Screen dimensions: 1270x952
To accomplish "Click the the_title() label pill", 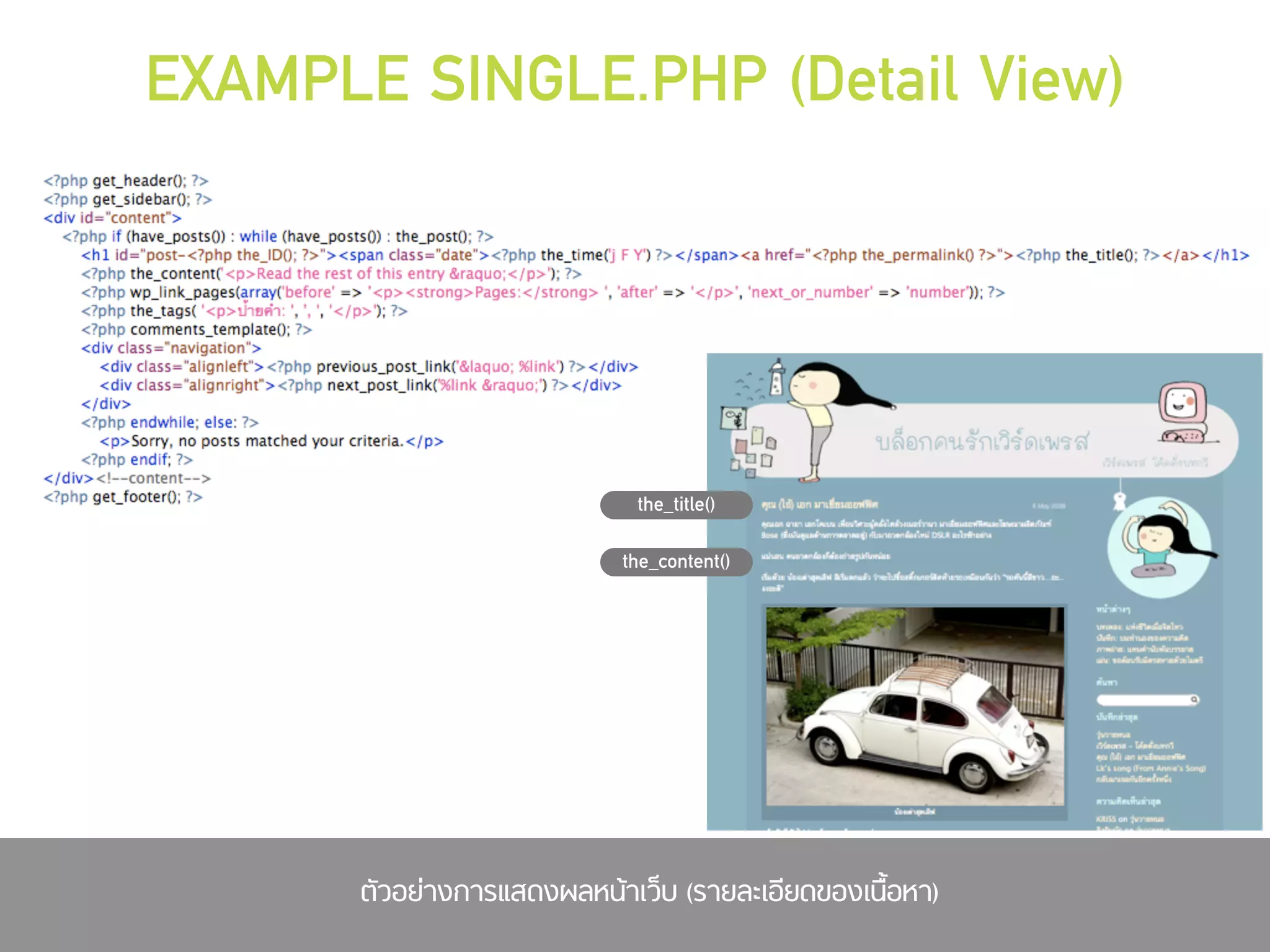I will tap(676, 505).
